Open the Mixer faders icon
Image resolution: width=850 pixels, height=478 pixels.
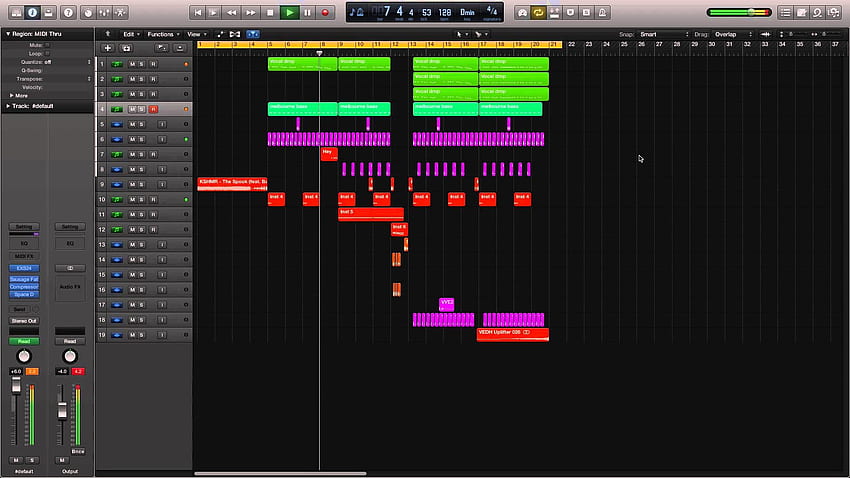click(x=104, y=12)
